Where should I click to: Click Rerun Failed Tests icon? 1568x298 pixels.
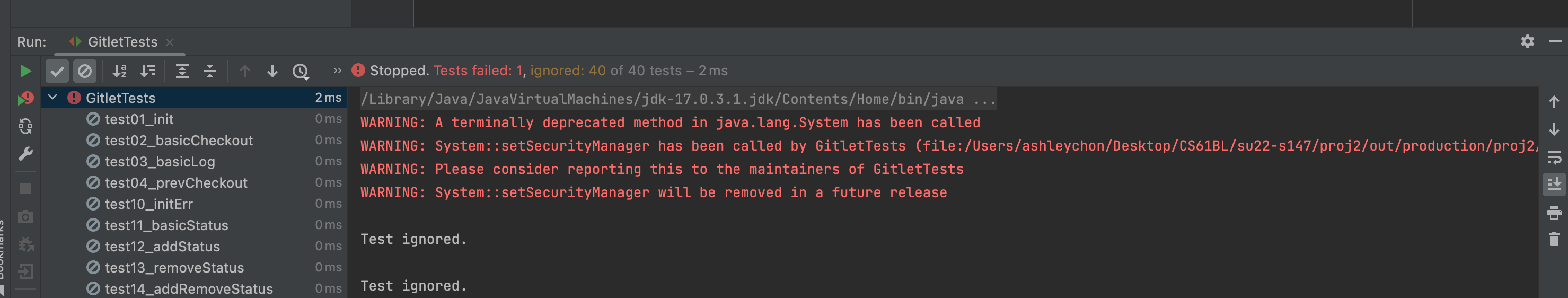point(25,99)
